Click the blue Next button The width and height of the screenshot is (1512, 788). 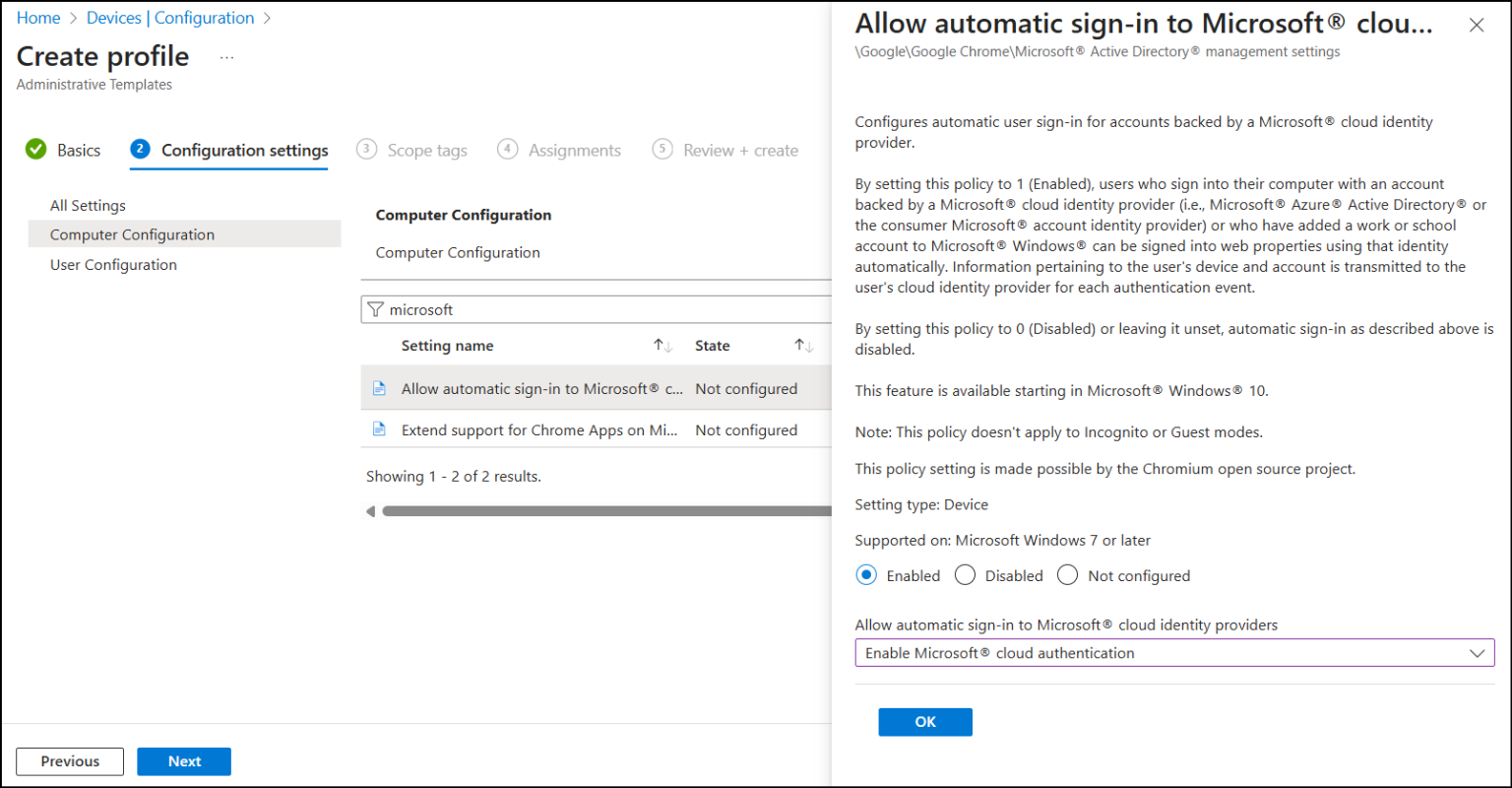click(184, 761)
